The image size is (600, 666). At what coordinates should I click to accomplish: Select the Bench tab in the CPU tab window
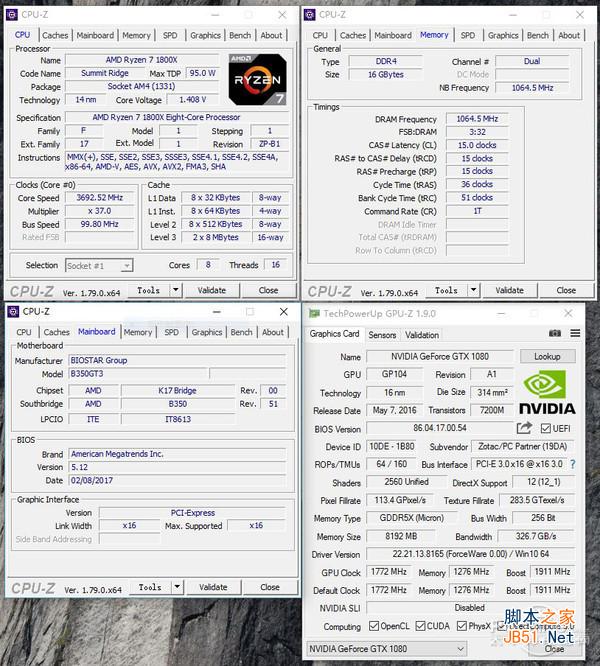tap(240, 35)
